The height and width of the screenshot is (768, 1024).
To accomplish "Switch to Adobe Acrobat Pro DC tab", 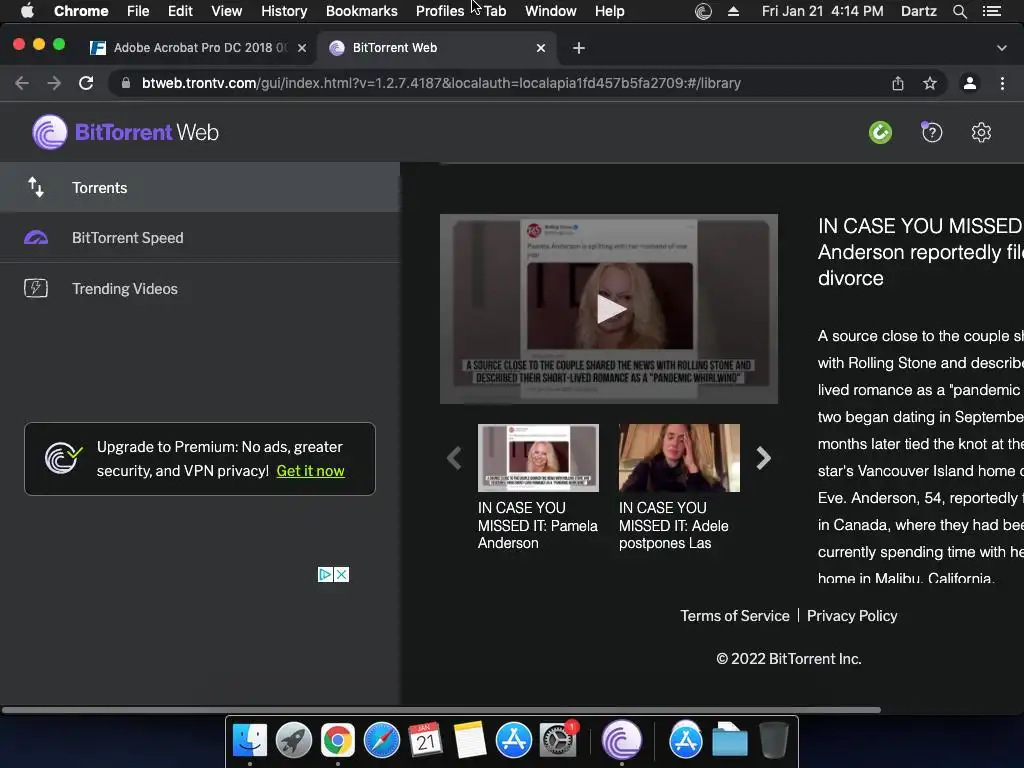I will pyautogui.click(x=199, y=48).
